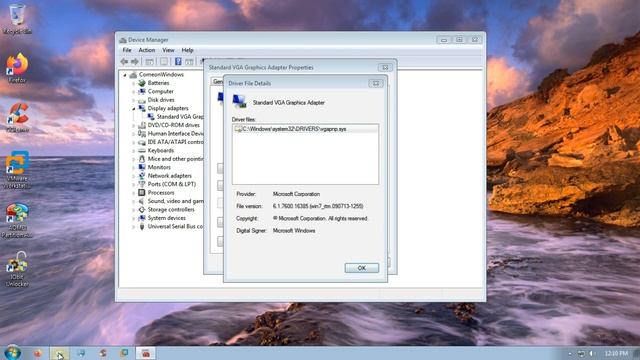Click the Storage controllers icon in tree
This screenshot has width=640, height=360.
pyautogui.click(x=142, y=209)
